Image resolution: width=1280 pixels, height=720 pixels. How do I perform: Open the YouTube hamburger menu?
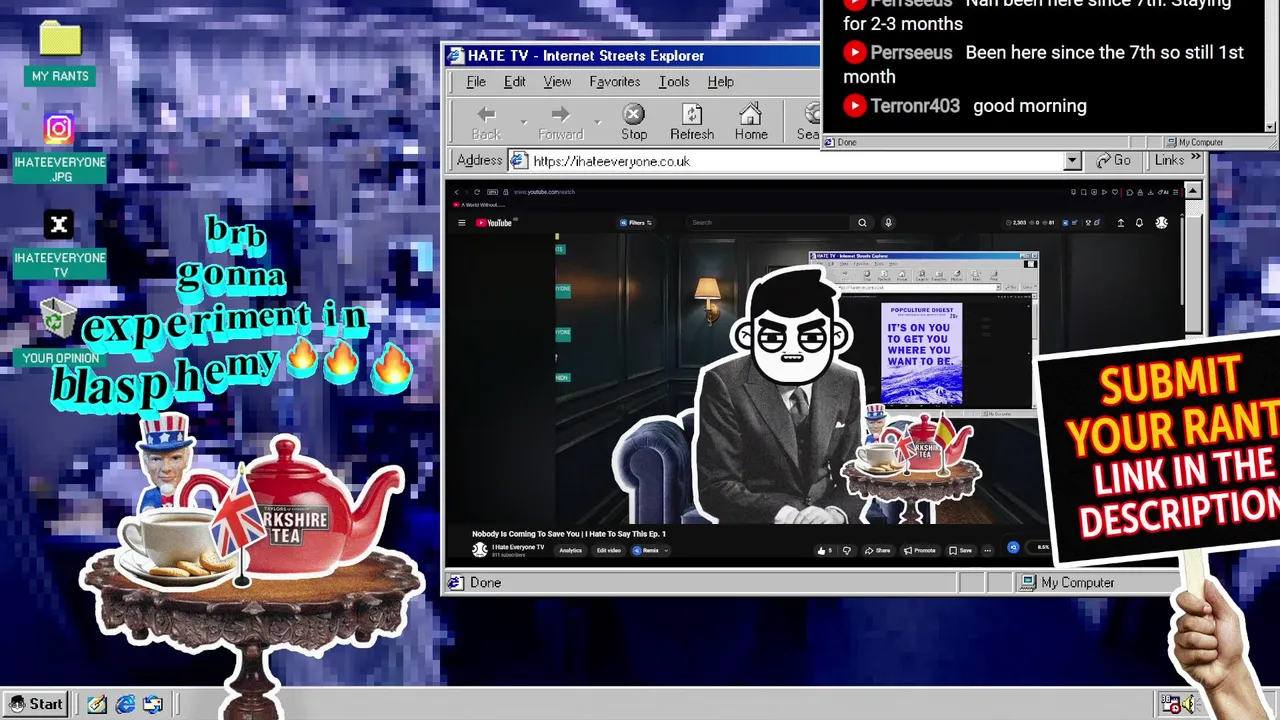461,223
